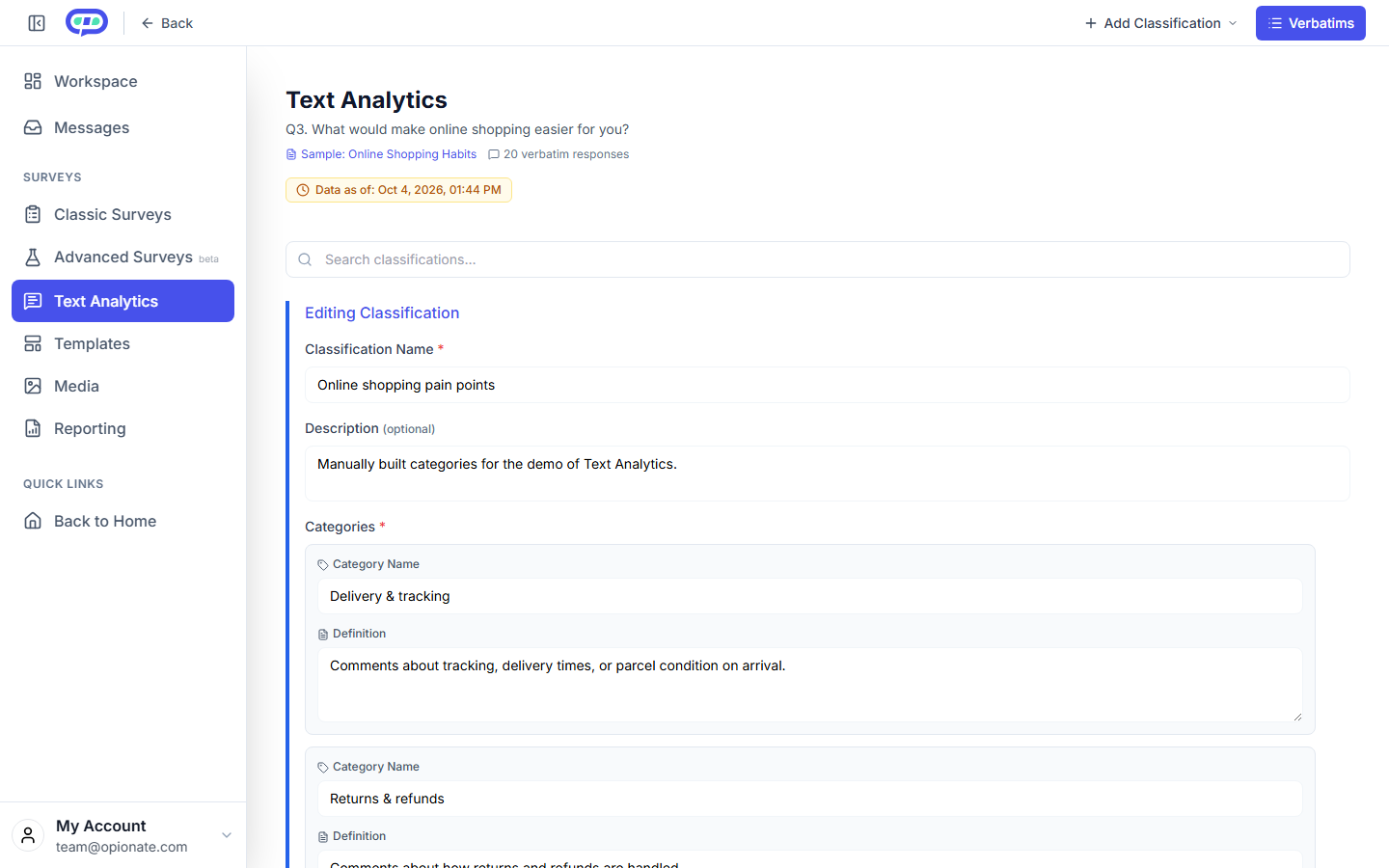Click the 'Data as of: Oct 4, 2026' badge
This screenshot has width=1389, height=868.
pos(398,190)
